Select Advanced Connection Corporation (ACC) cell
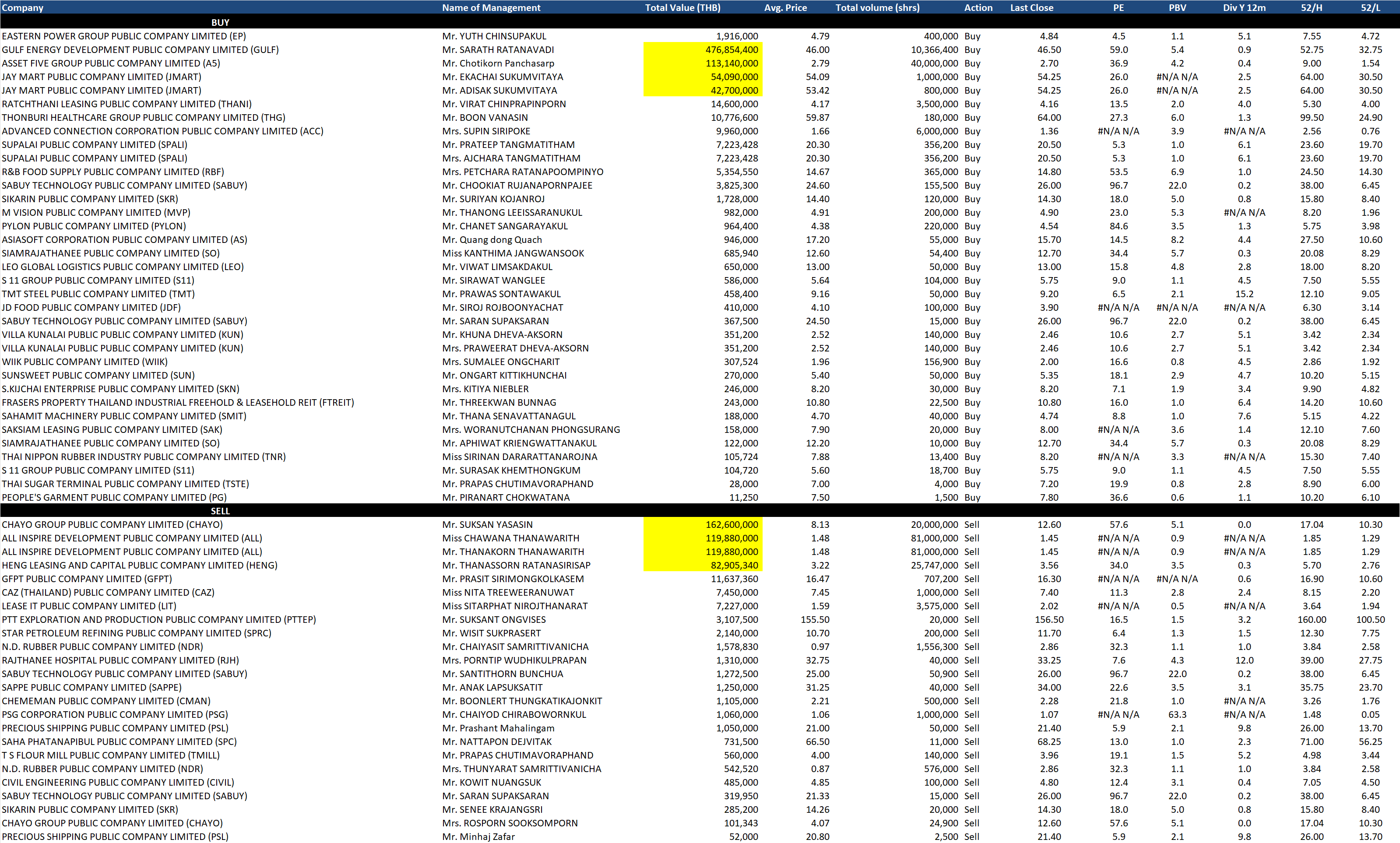The image size is (1400, 843). (x=162, y=131)
